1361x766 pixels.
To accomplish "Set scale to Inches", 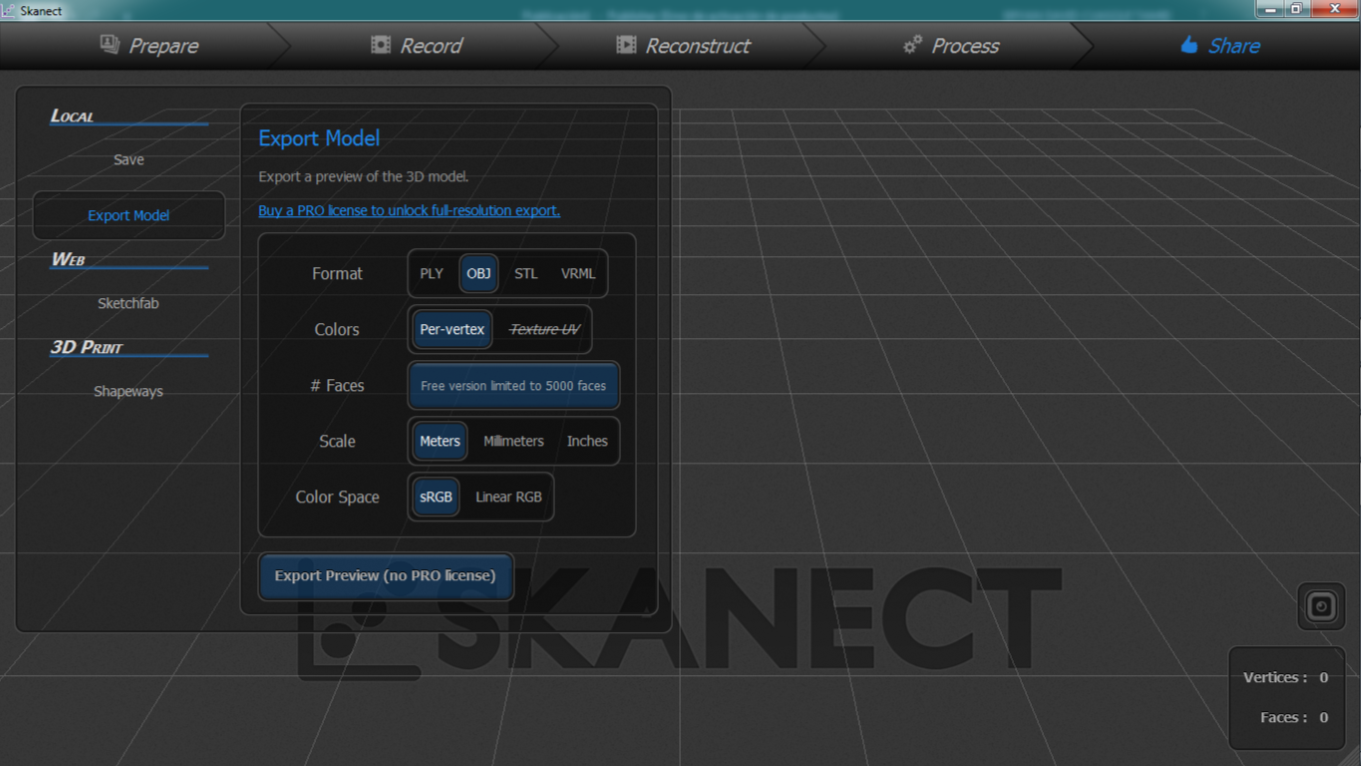I will (x=587, y=442).
